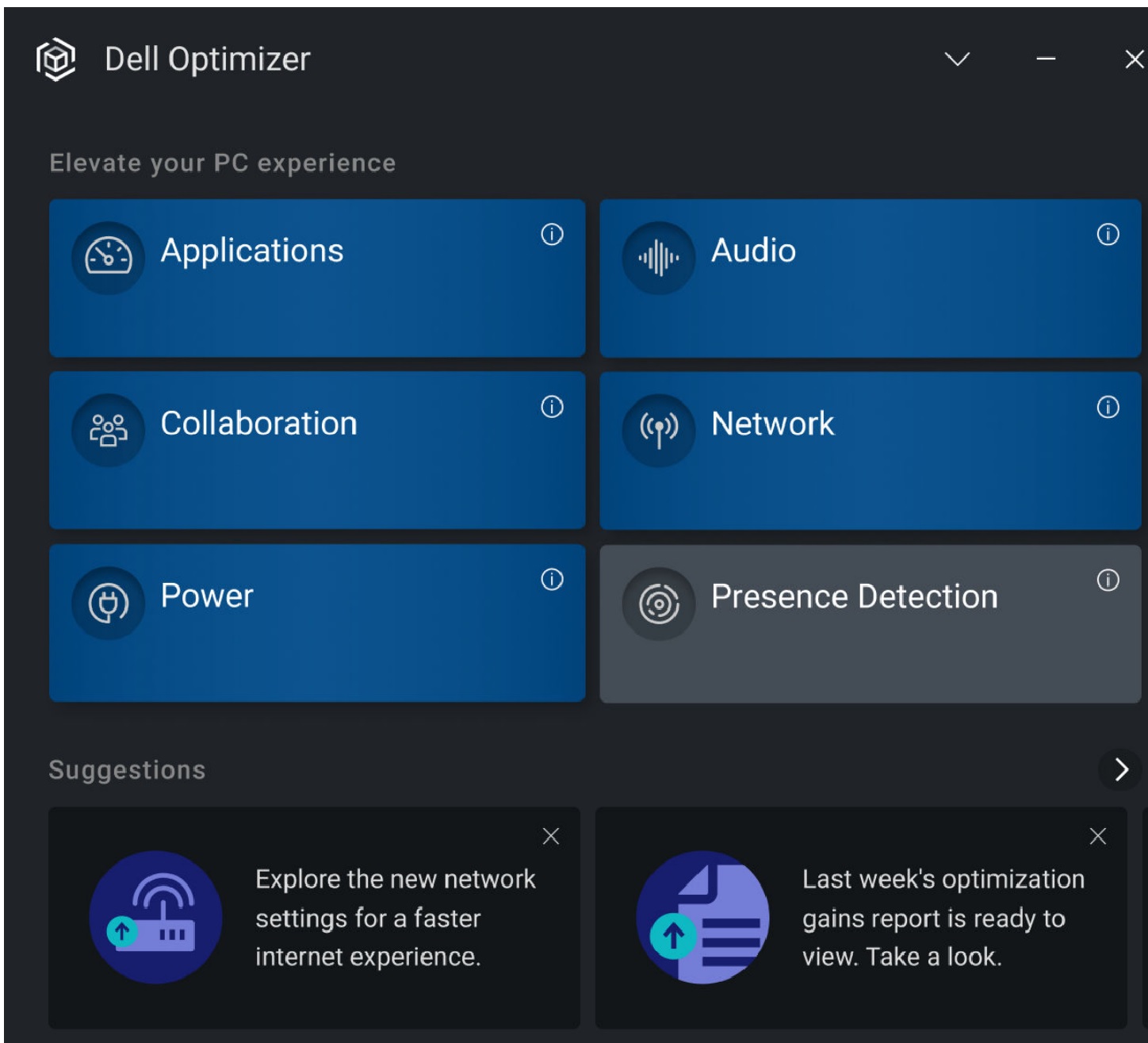Minimize the Dell Optimizer window
The height and width of the screenshot is (1043, 1148).
click(1046, 59)
